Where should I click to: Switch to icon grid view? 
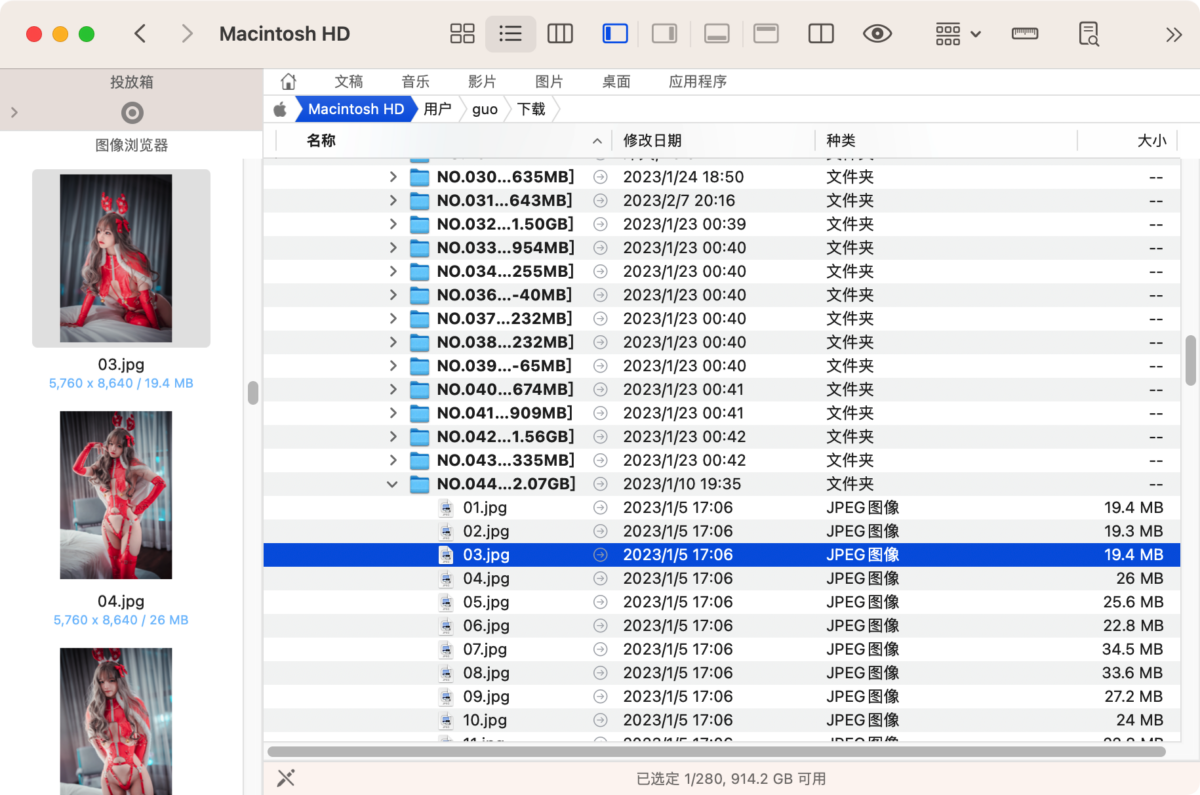[x=462, y=34]
